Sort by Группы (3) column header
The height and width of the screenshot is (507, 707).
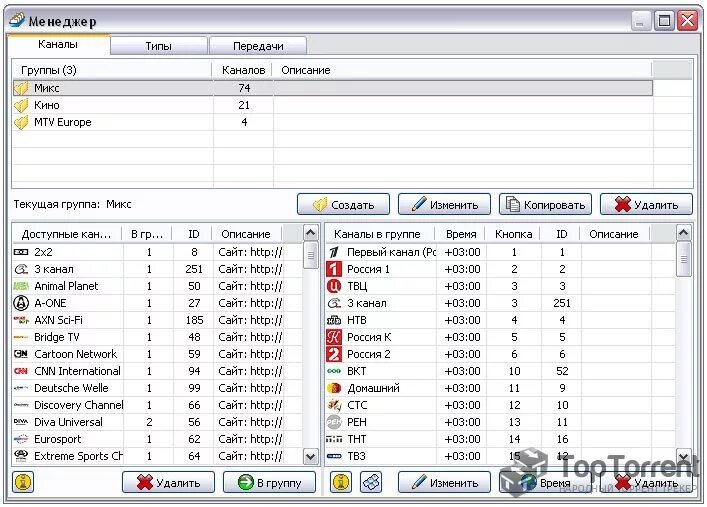tap(112, 70)
